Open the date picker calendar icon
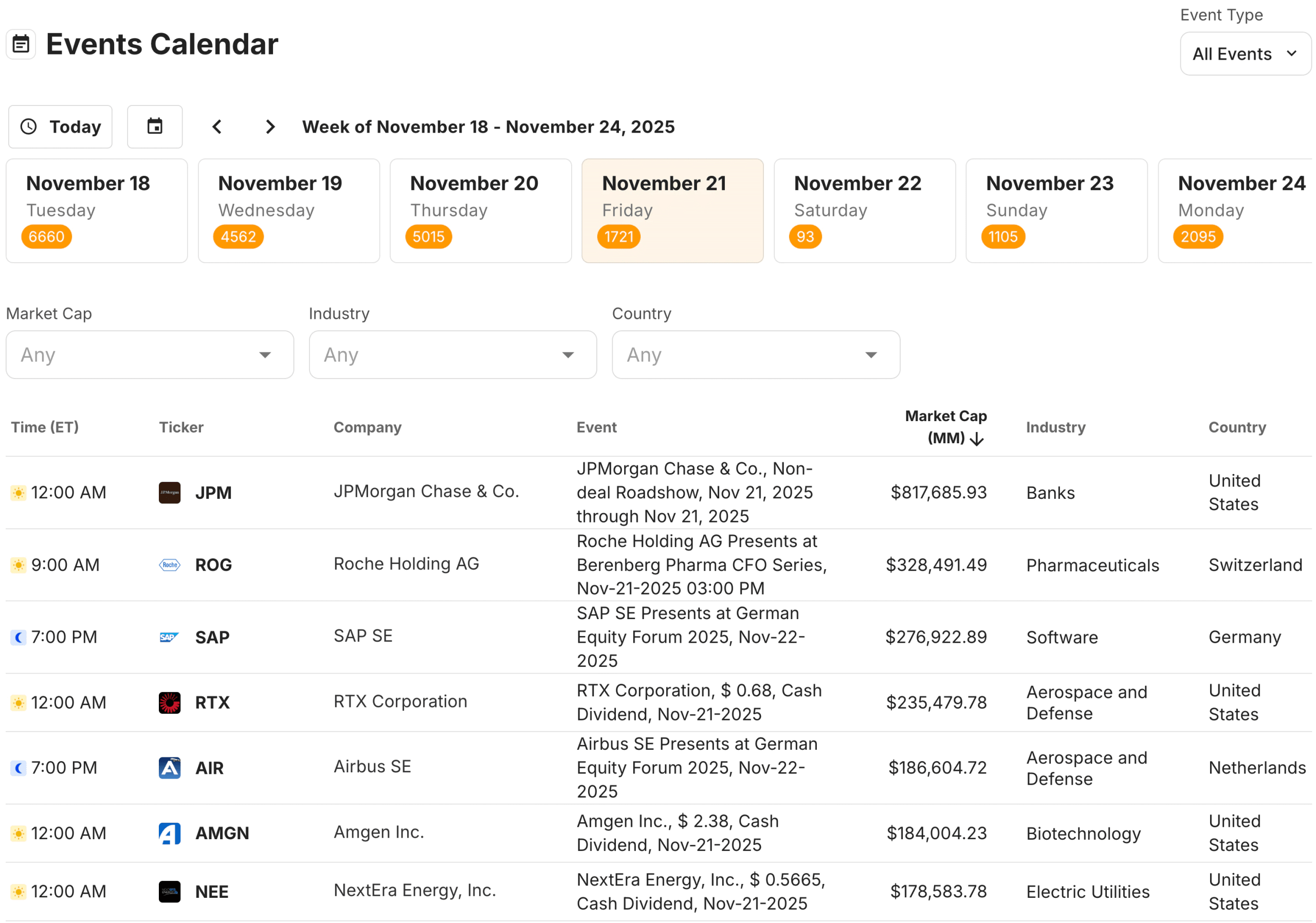Image resolution: width=1316 pixels, height=923 pixels. pyautogui.click(x=155, y=126)
